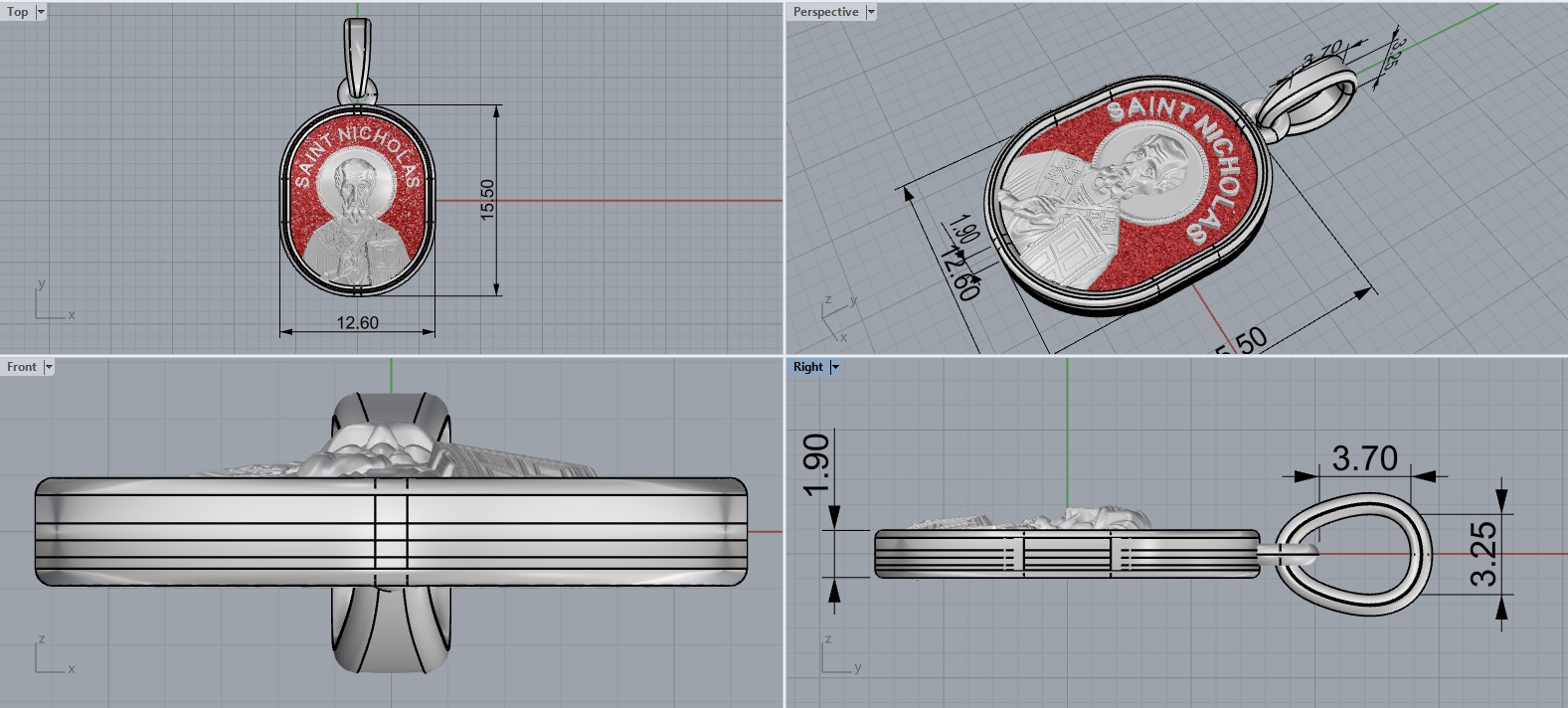This screenshot has height=708, width=1568.
Task: Select the 15.50 height dimension in Top view
Action: [487, 200]
